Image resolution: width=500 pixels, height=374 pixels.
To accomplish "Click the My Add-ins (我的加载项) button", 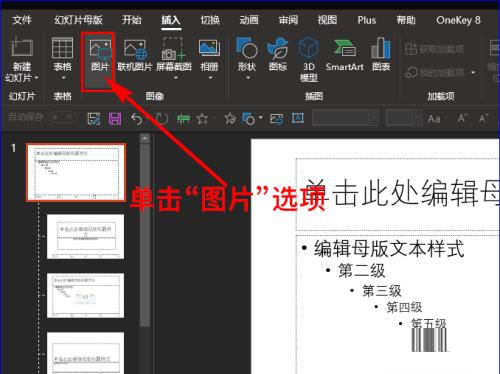I will click(x=434, y=72).
